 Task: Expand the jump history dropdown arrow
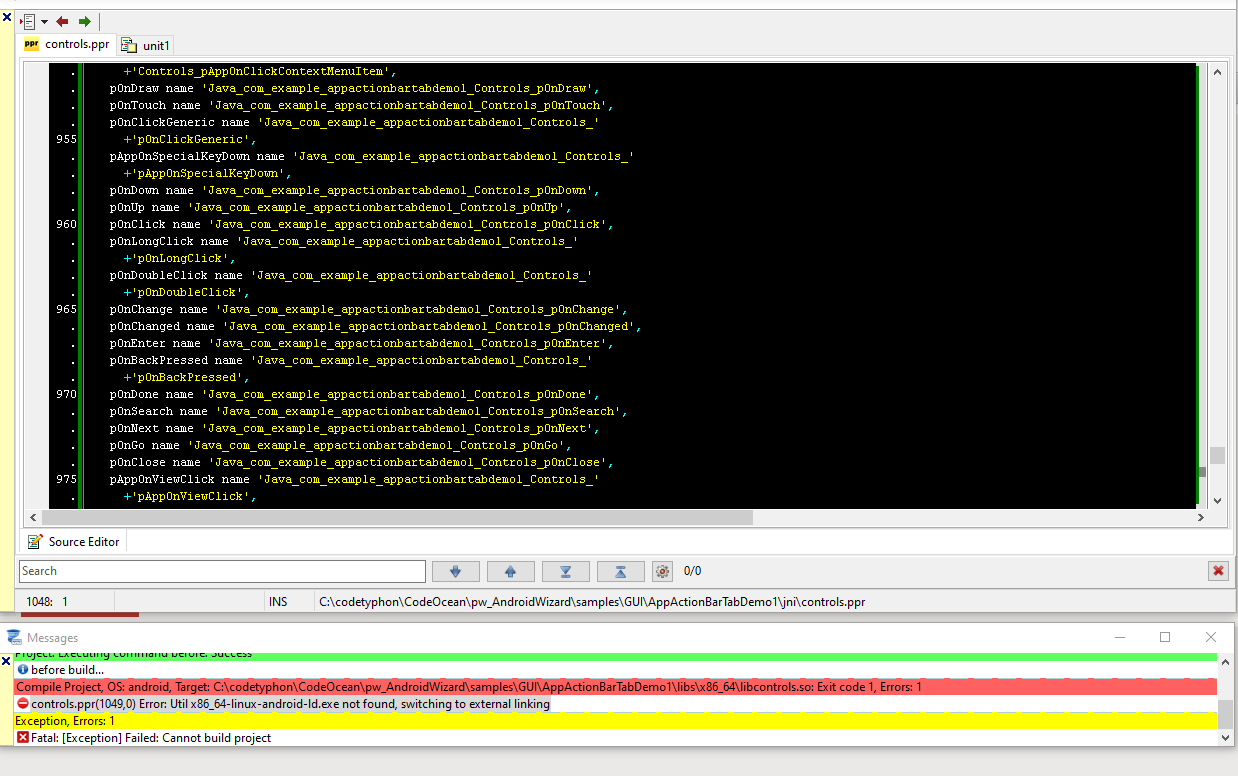tap(44, 21)
